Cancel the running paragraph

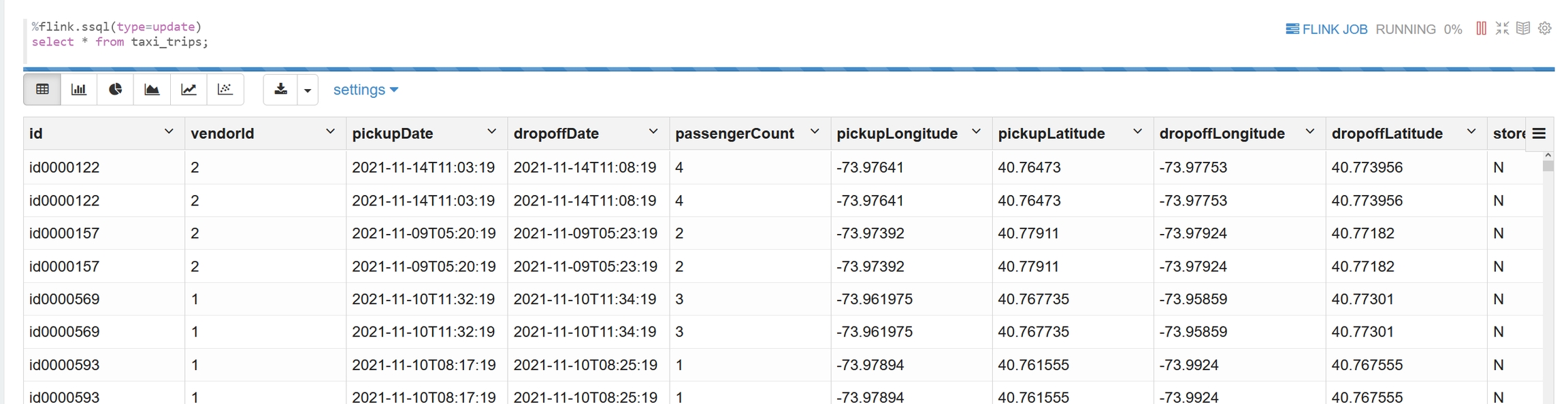coord(1481,29)
